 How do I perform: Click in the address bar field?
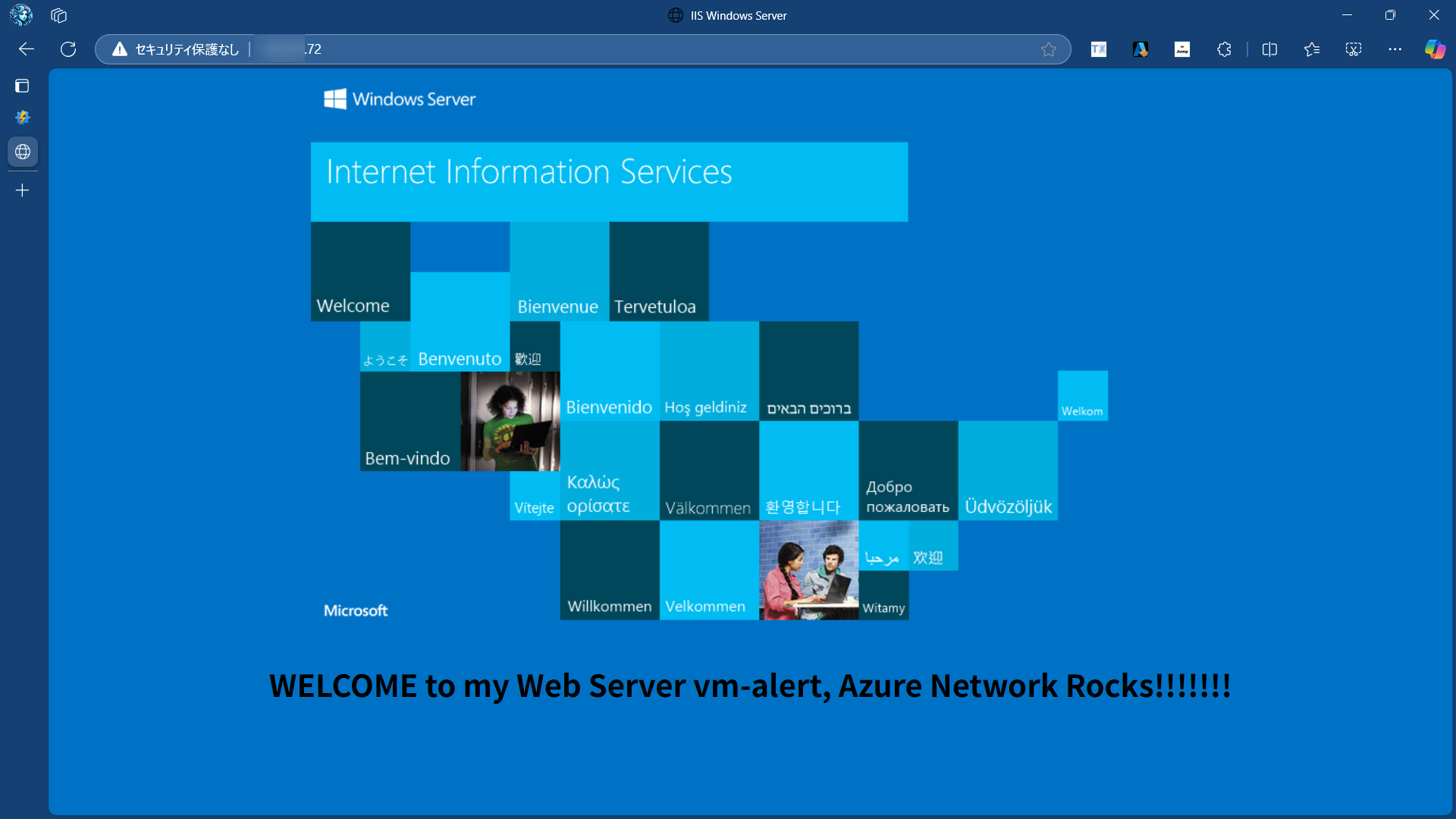pos(607,49)
